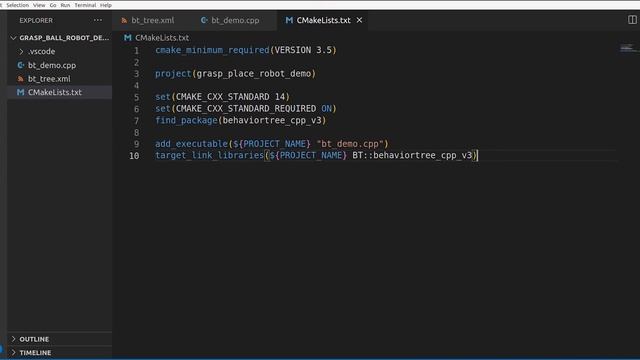Click the XML icon on the bt_tree.xml tab
This screenshot has height=360, width=640.
(124, 20)
